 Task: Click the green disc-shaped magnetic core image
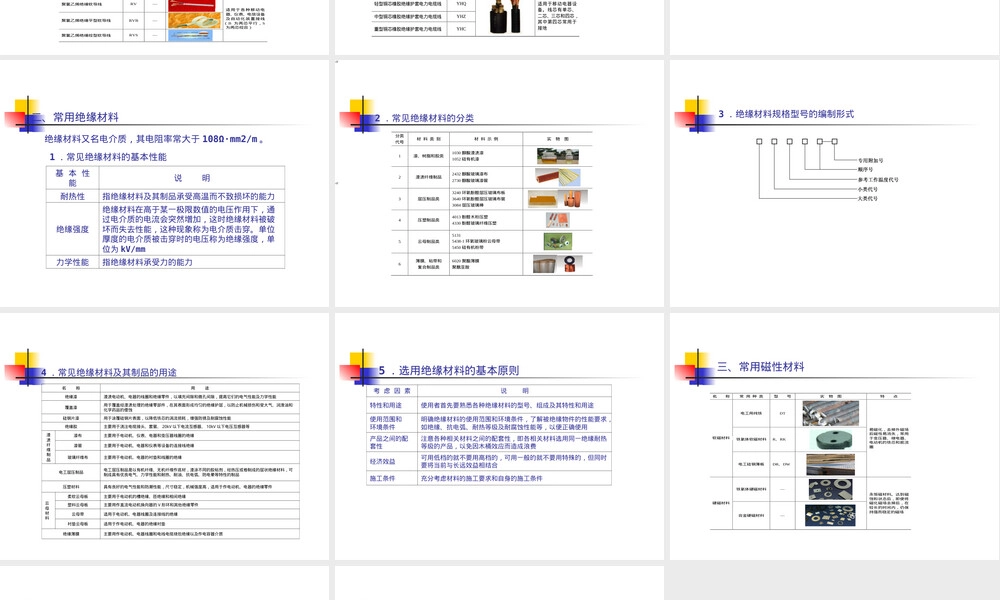click(x=830, y=439)
